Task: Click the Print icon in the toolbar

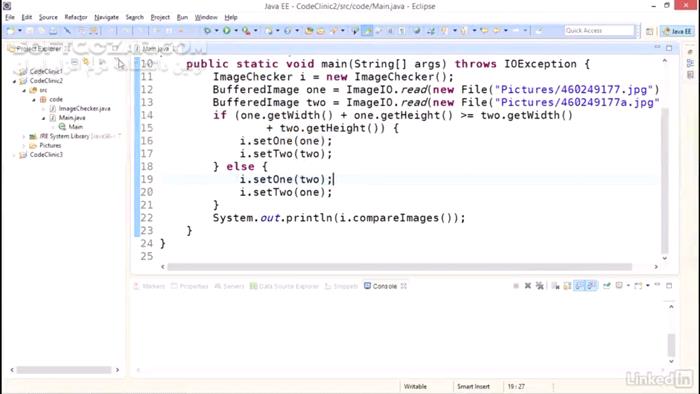Action: click(53, 30)
